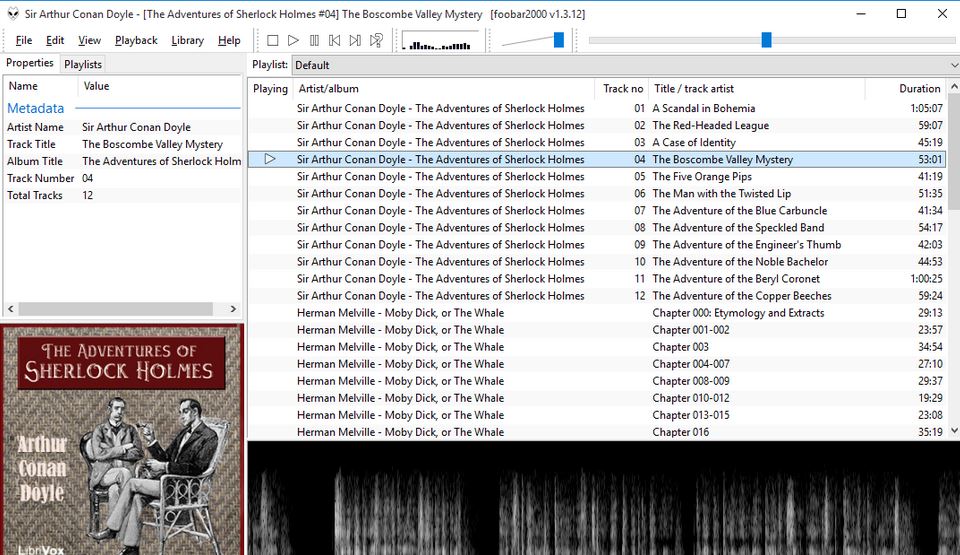This screenshot has width=960, height=555.
Task: Select Moby Dick Chapter 001-002
Action: [x=597, y=330]
